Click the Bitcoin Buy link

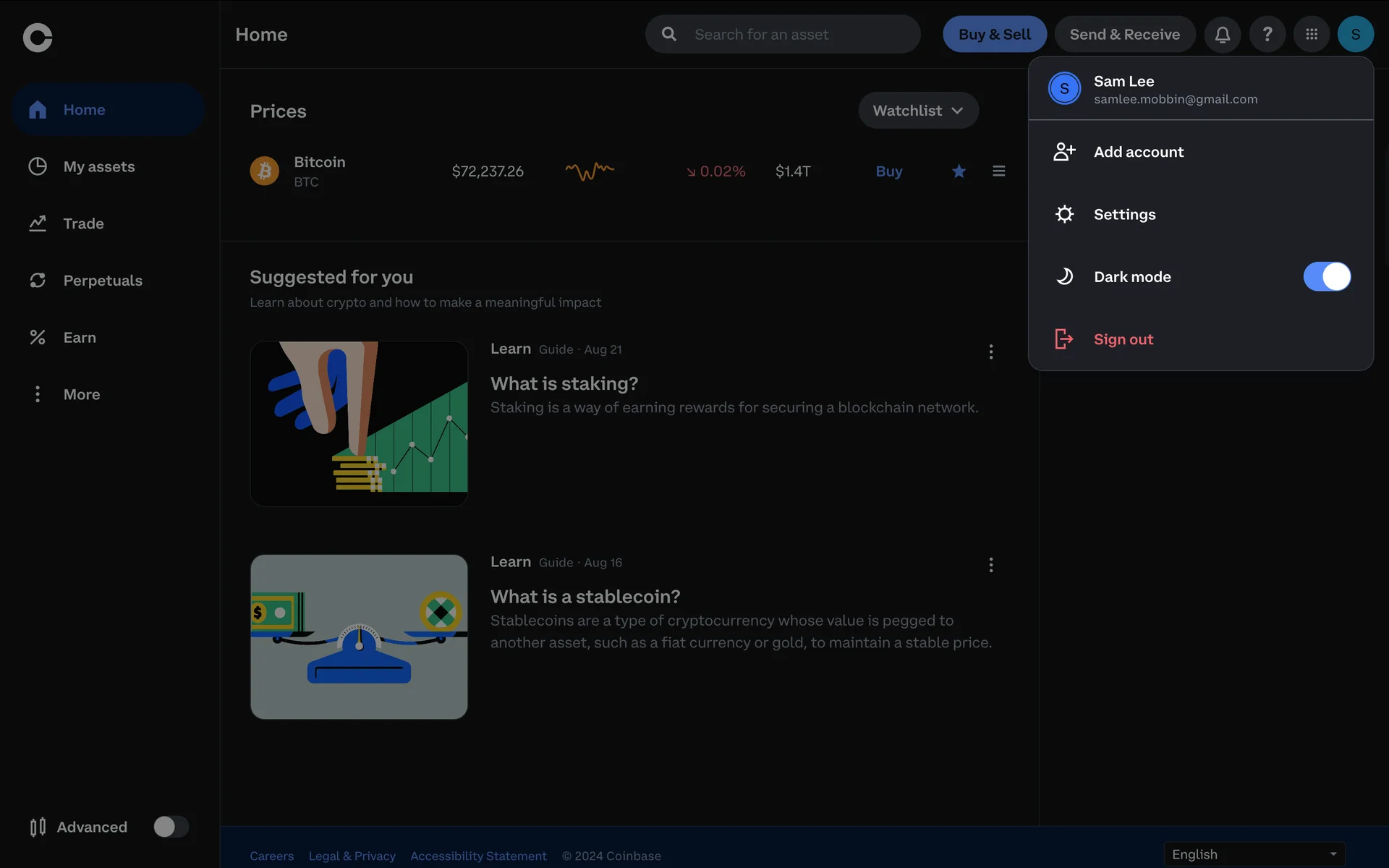tap(888, 171)
